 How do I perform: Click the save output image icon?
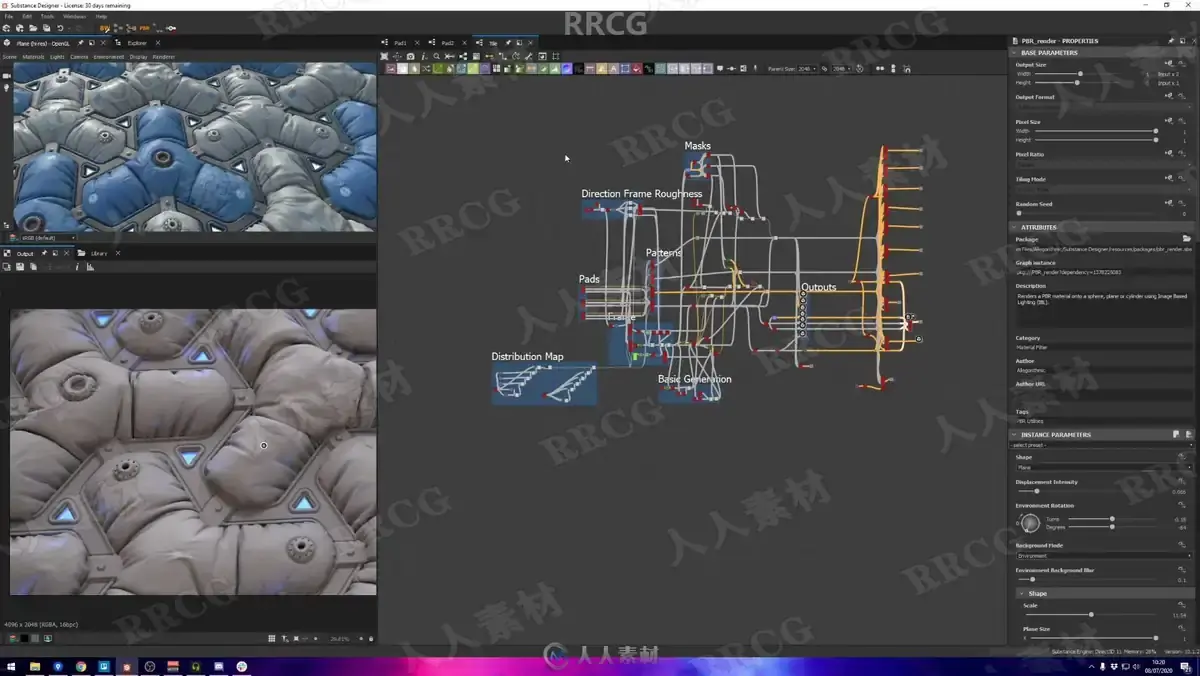point(20,267)
